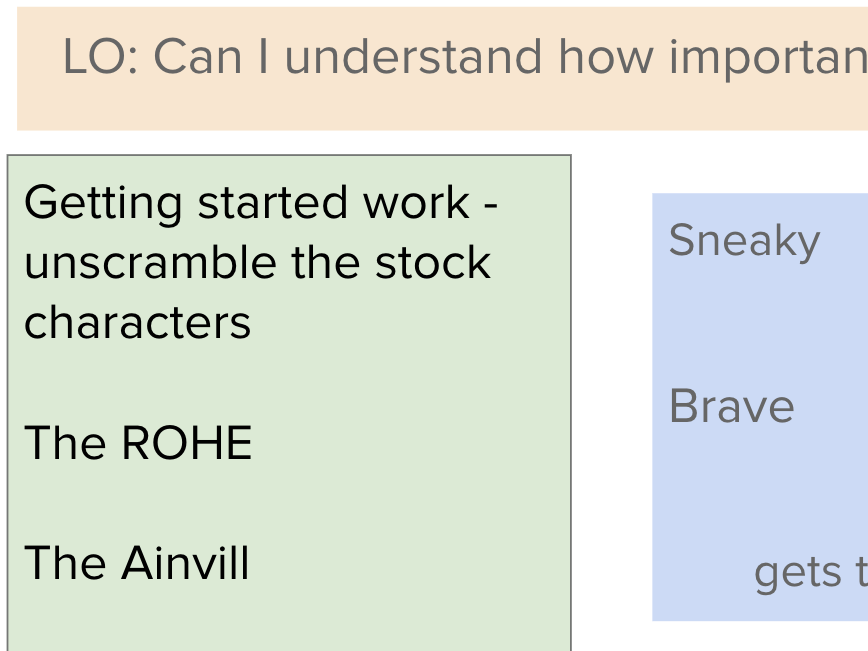Click the word 'work' before the hyphen
868x651 pixels.
(x=416, y=203)
